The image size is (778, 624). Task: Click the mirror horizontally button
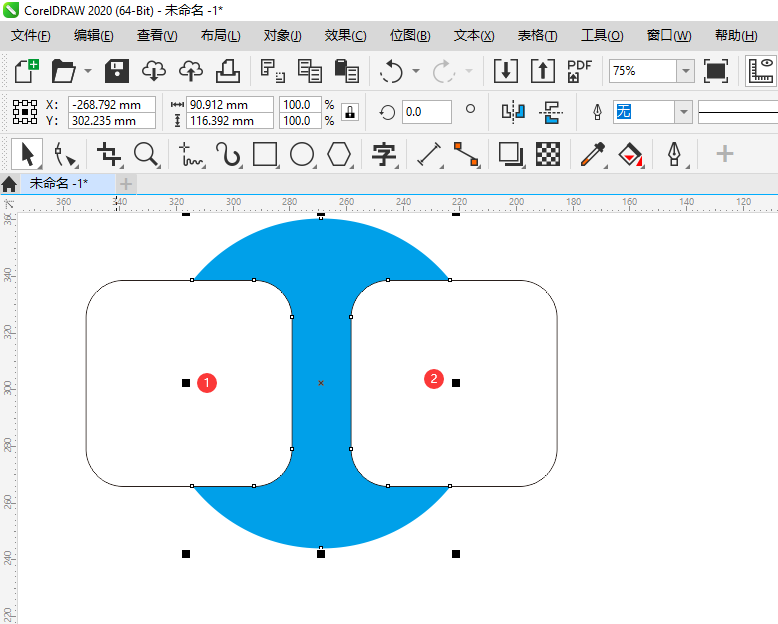tap(513, 111)
